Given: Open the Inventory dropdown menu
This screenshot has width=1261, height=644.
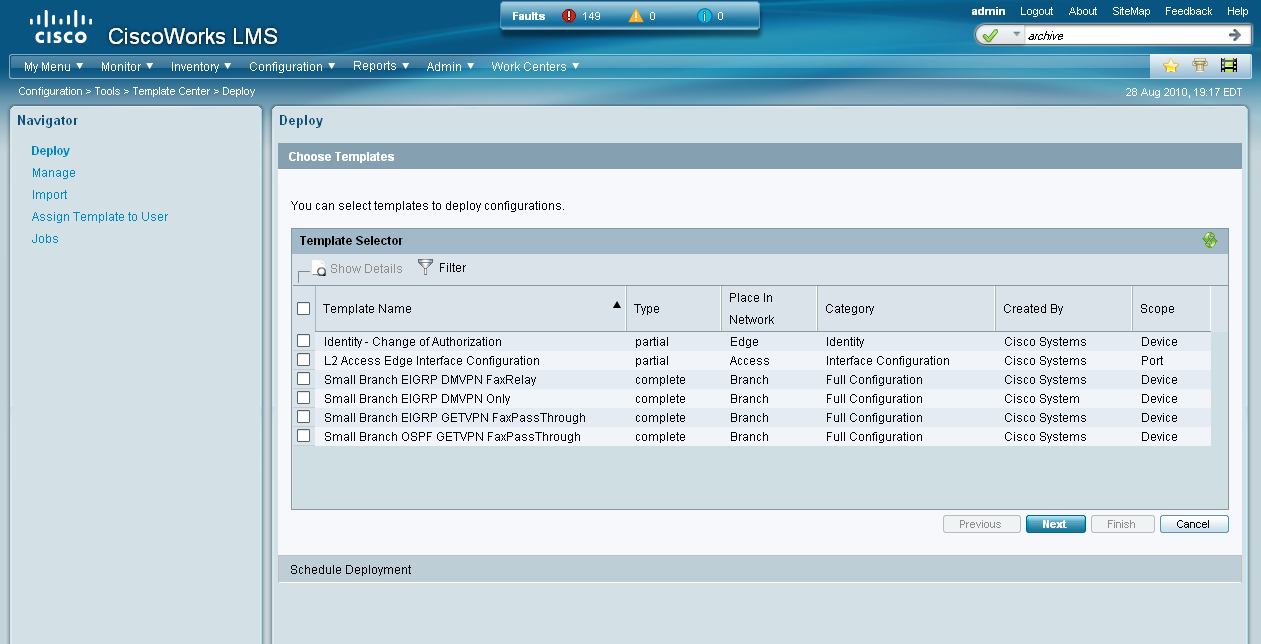Looking at the screenshot, I should pos(201,67).
